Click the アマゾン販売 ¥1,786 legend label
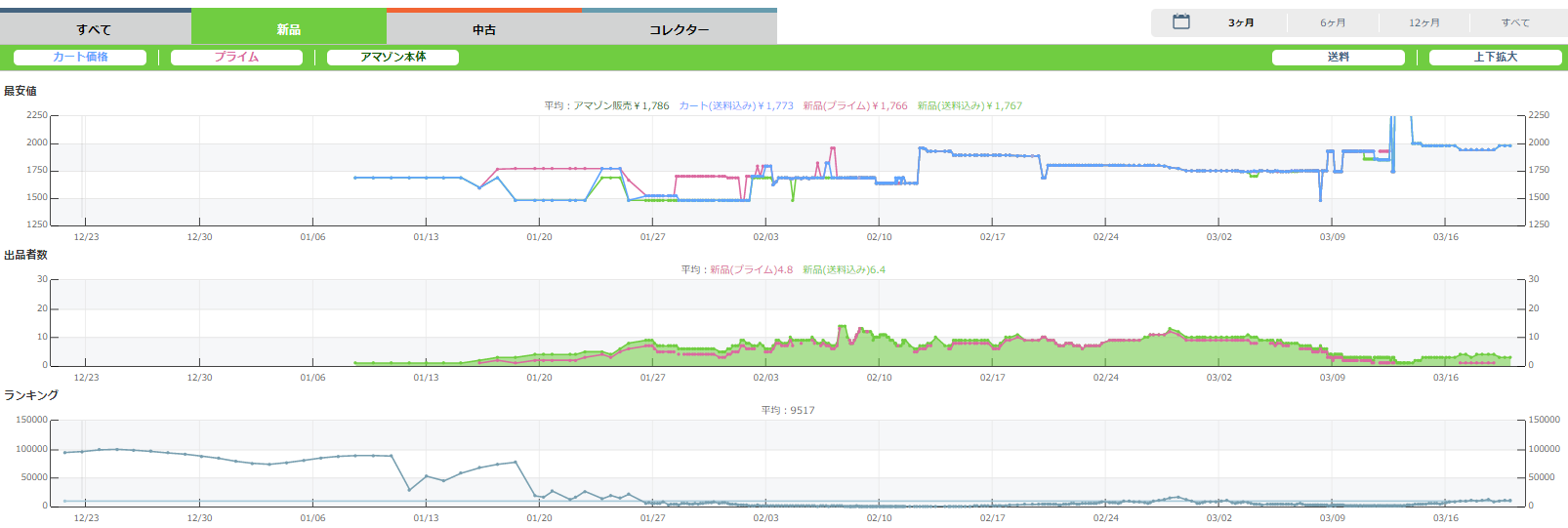 point(621,105)
